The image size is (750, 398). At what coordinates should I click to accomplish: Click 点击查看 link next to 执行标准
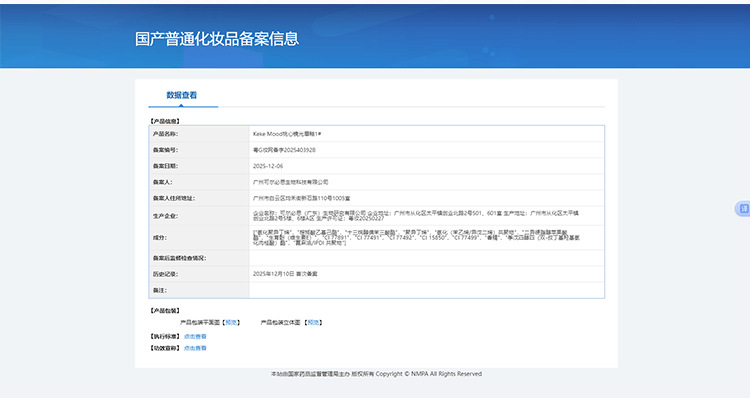(195, 337)
